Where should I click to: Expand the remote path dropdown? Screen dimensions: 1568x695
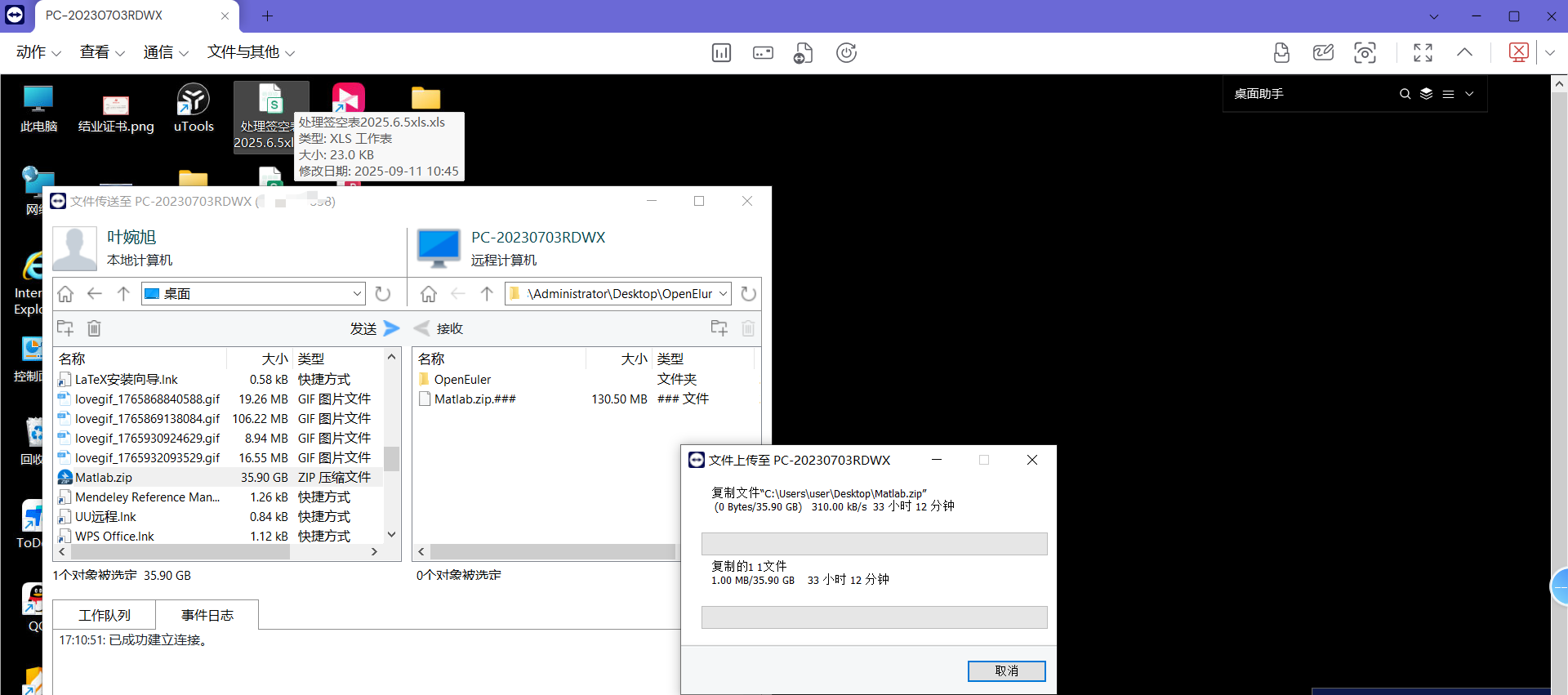[x=723, y=294]
